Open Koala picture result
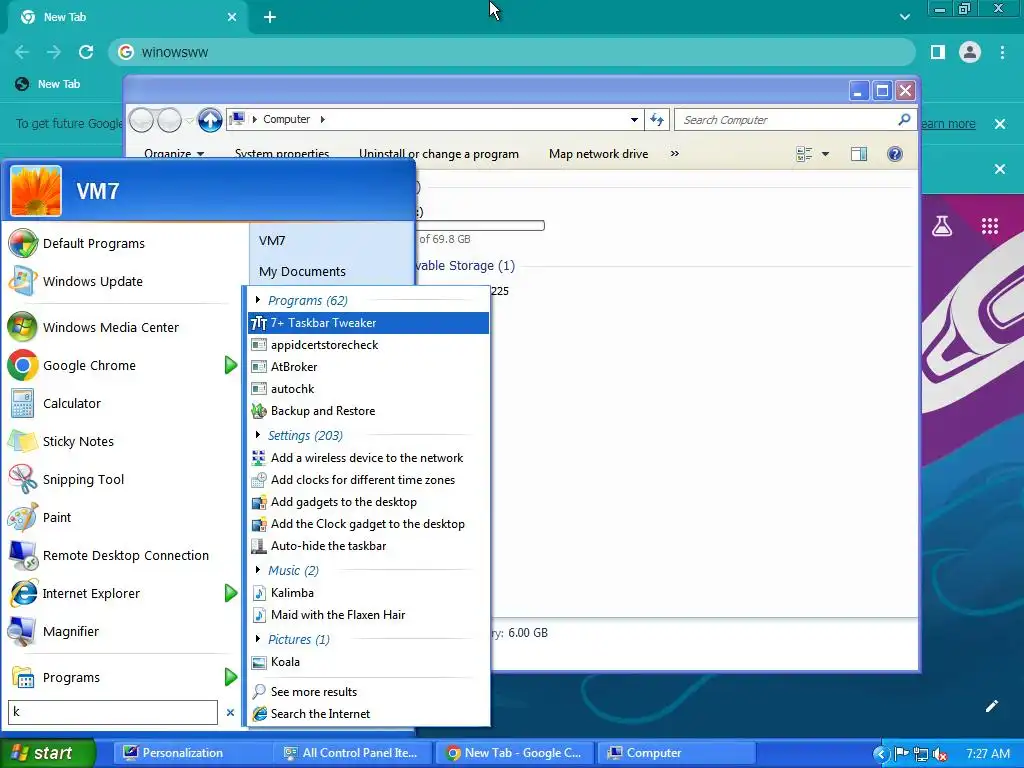The width and height of the screenshot is (1024, 768). pyautogui.click(x=368, y=662)
